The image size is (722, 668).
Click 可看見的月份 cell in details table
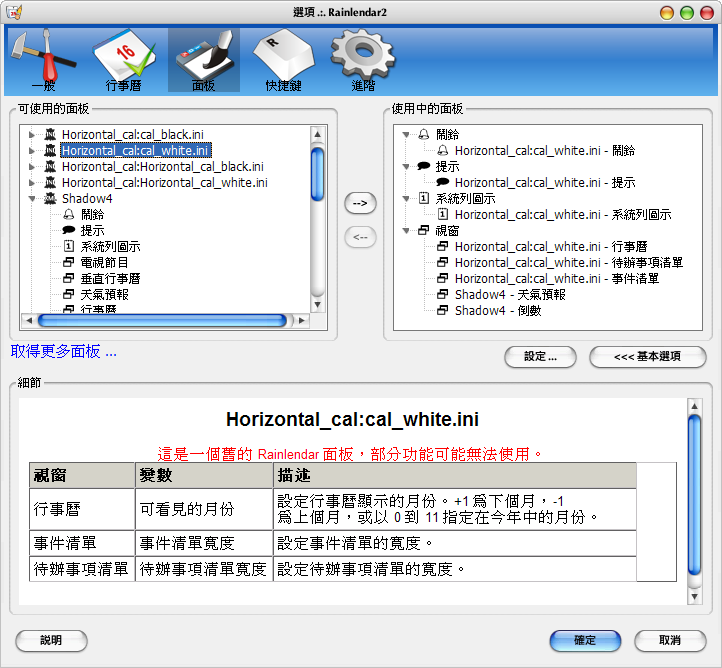(x=204, y=509)
